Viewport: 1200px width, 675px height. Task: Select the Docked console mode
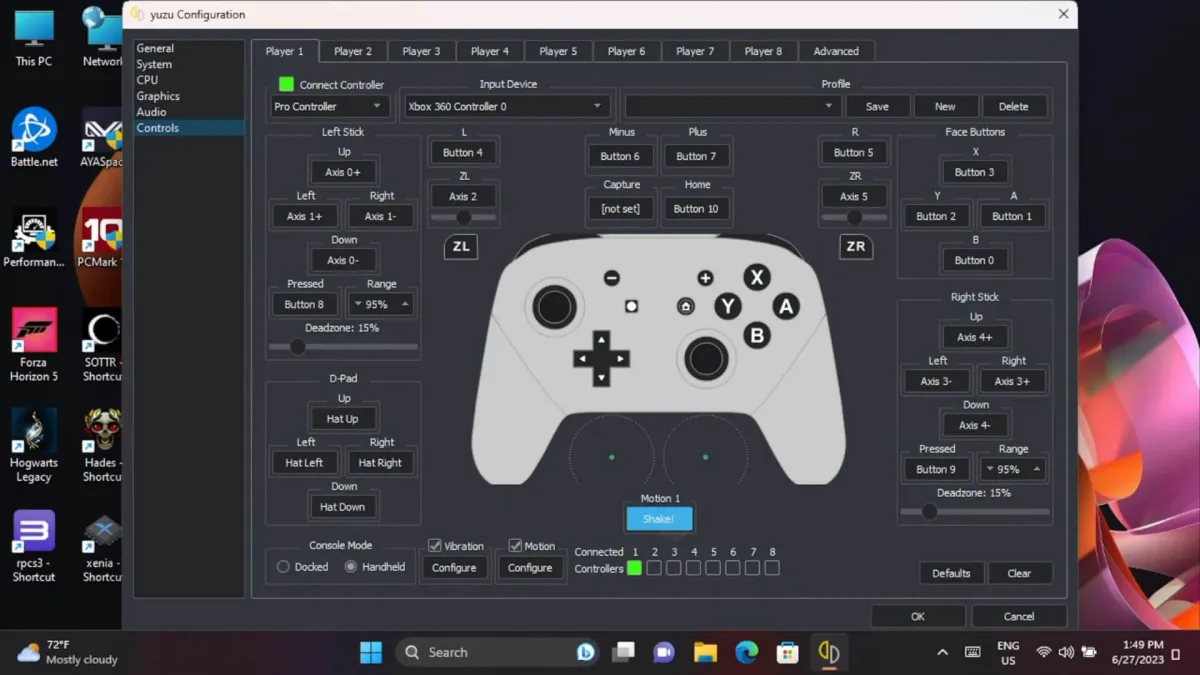click(281, 567)
